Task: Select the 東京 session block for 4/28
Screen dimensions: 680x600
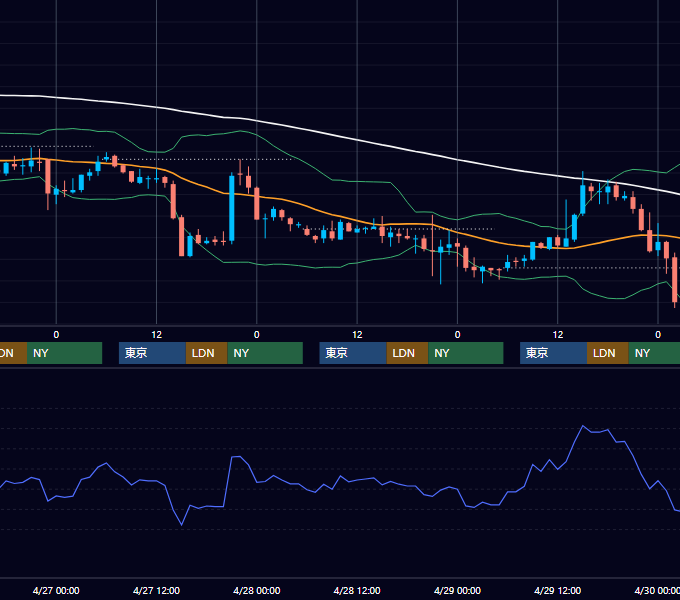Action: (x=353, y=353)
